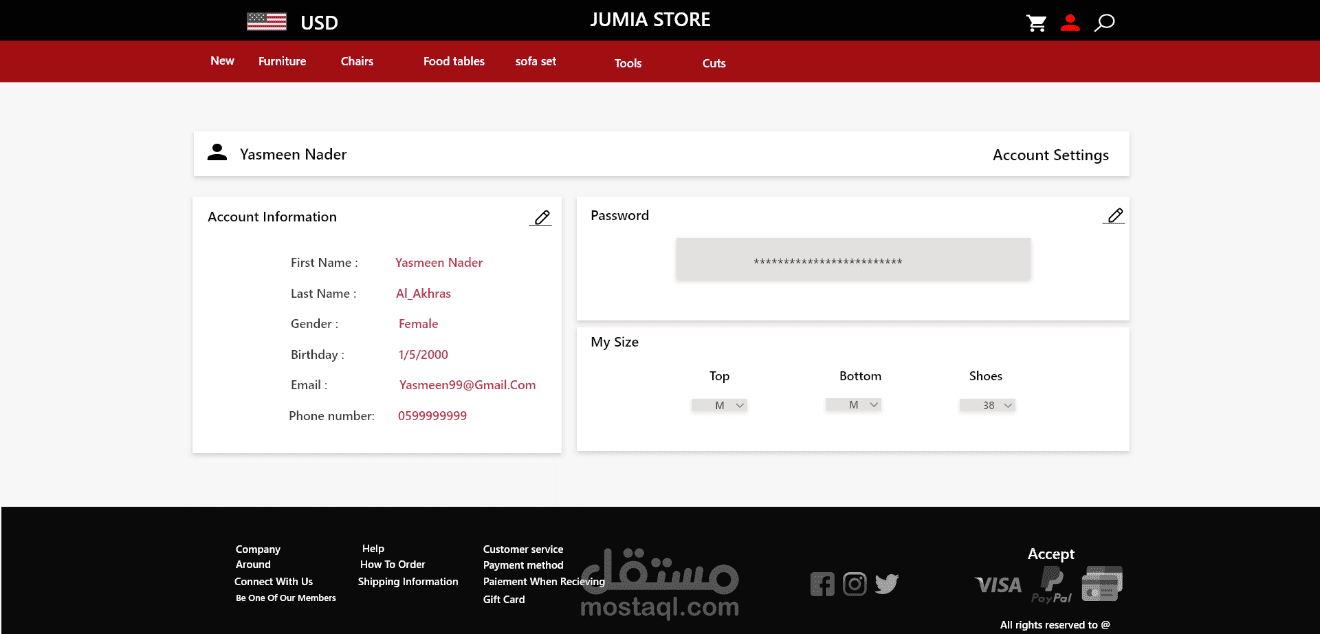Select the First Name value Yasmeen Nader

(439, 263)
